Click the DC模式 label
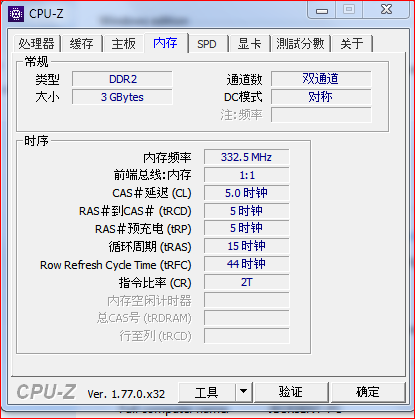415x419 pixels. tap(243, 97)
